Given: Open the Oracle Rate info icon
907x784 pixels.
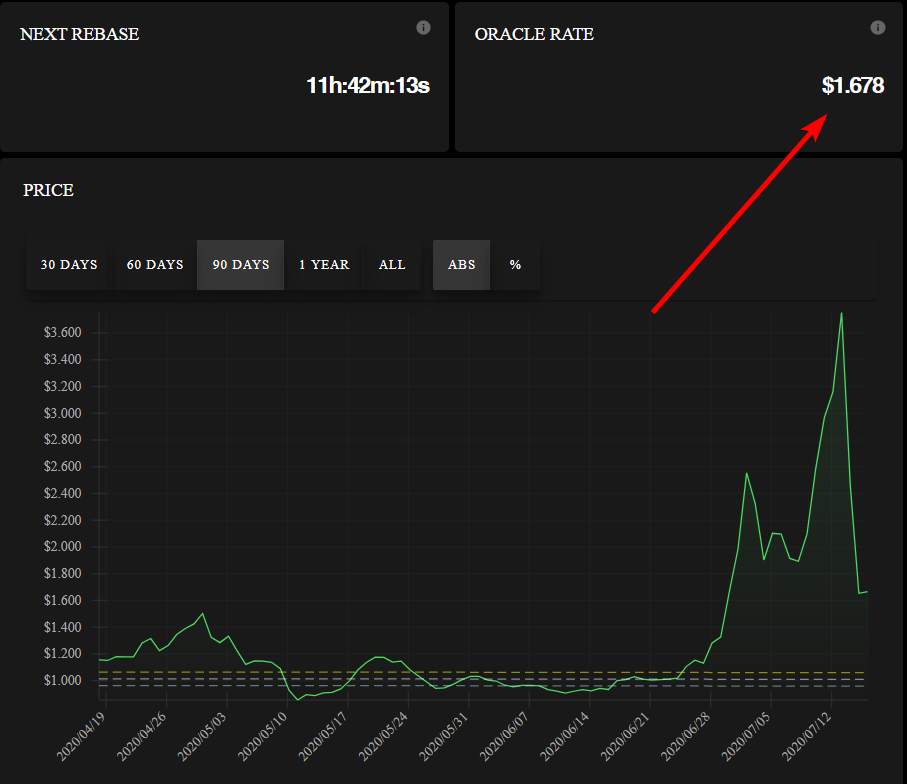Looking at the screenshot, I should tap(877, 27).
